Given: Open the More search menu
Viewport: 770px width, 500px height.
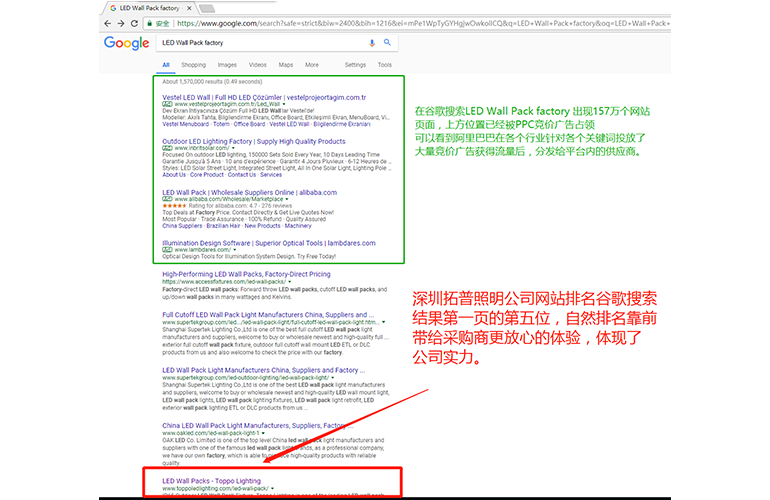Looking at the screenshot, I should [x=312, y=65].
